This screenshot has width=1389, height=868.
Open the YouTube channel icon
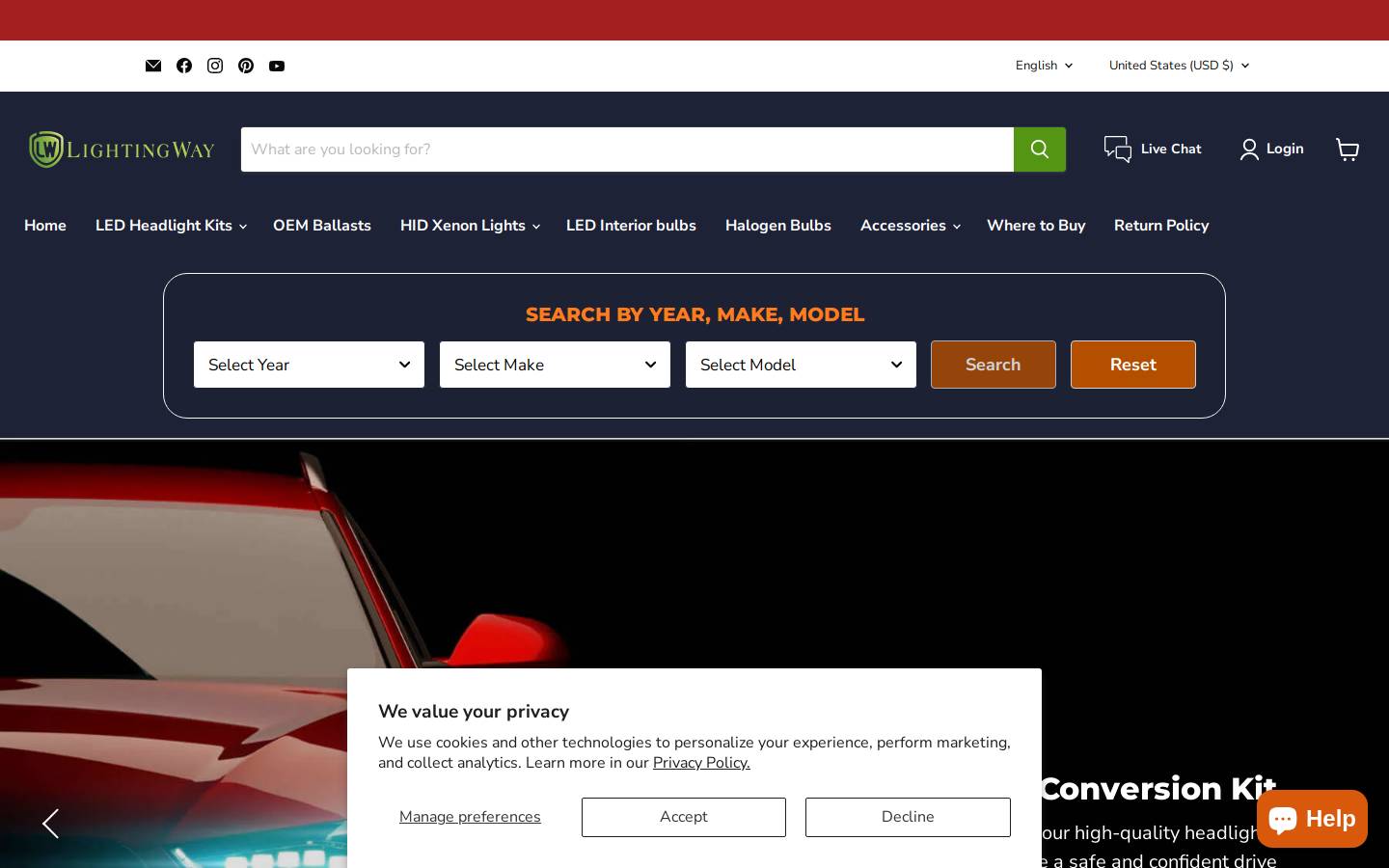tap(277, 66)
